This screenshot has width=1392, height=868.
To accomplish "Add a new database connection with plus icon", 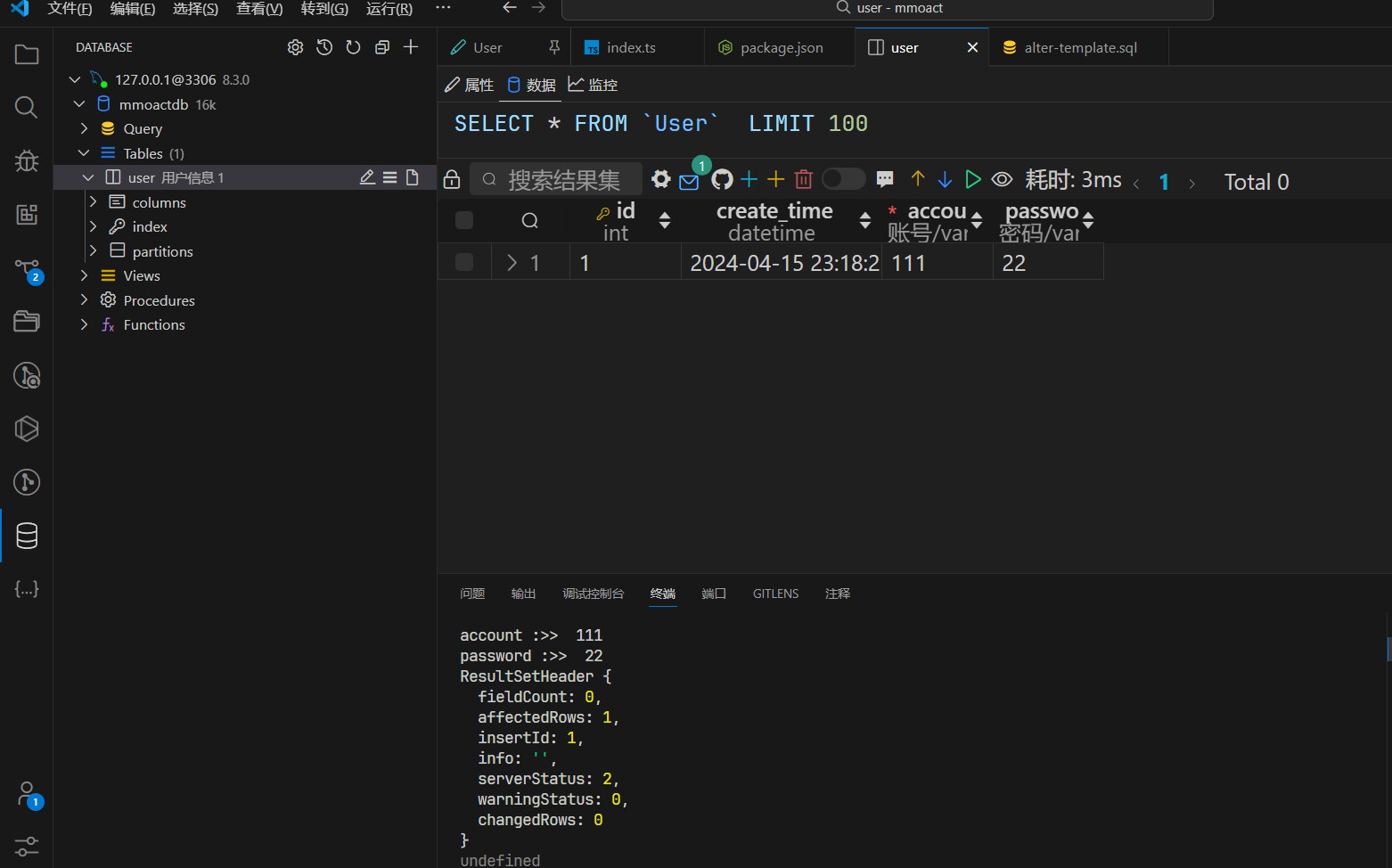I will [411, 47].
